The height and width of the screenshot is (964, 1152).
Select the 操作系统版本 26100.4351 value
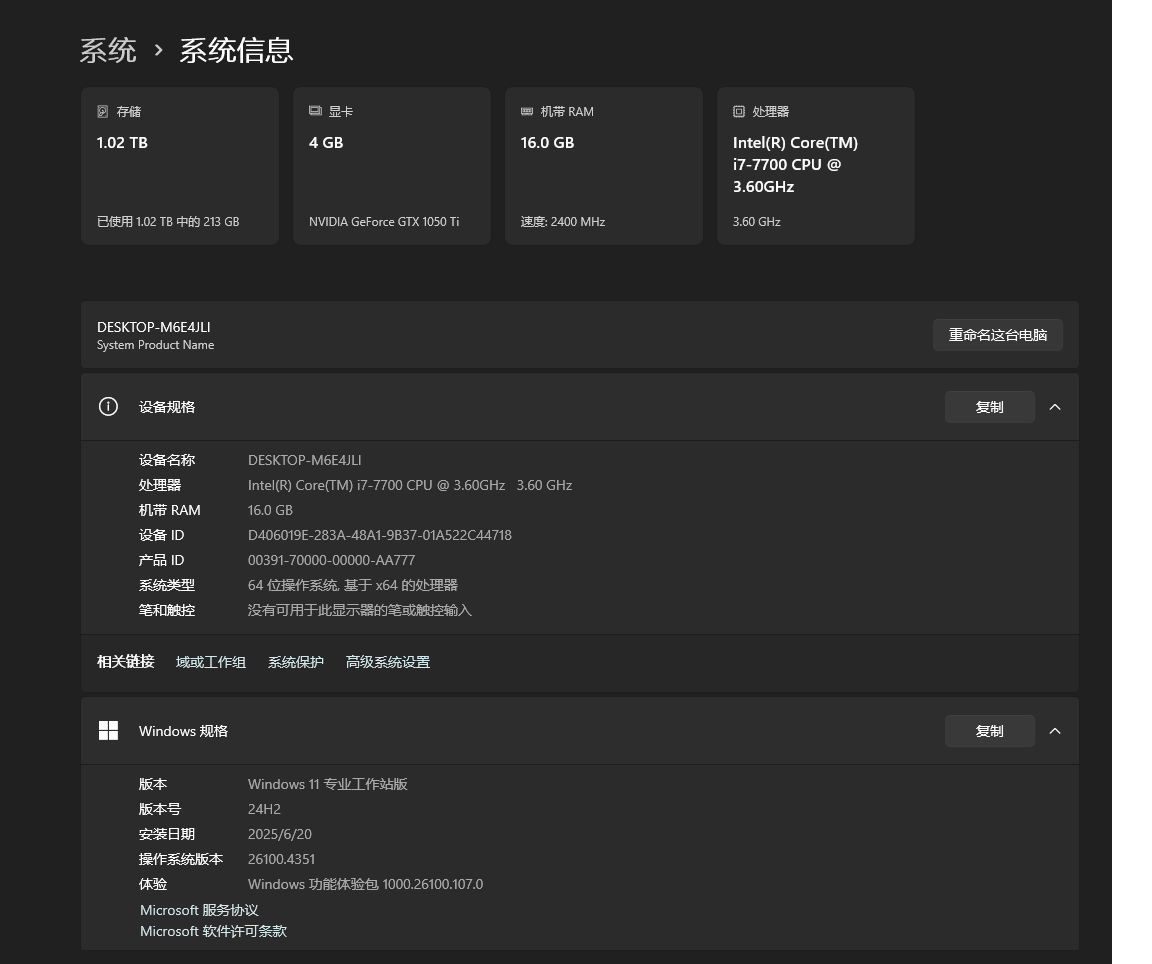click(281, 859)
